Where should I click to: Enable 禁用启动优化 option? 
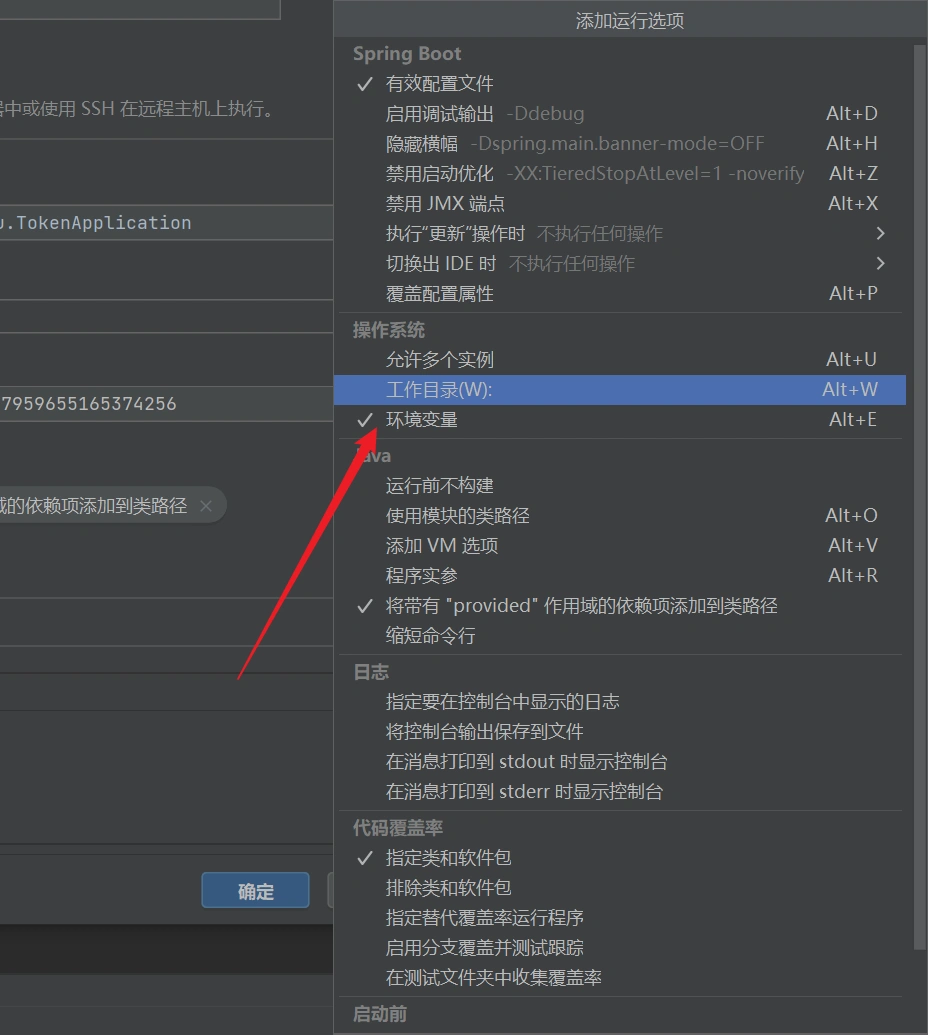(594, 174)
